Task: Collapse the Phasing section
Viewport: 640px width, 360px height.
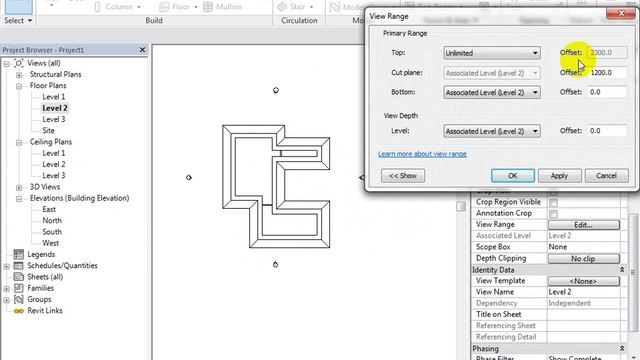Action: click(622, 349)
